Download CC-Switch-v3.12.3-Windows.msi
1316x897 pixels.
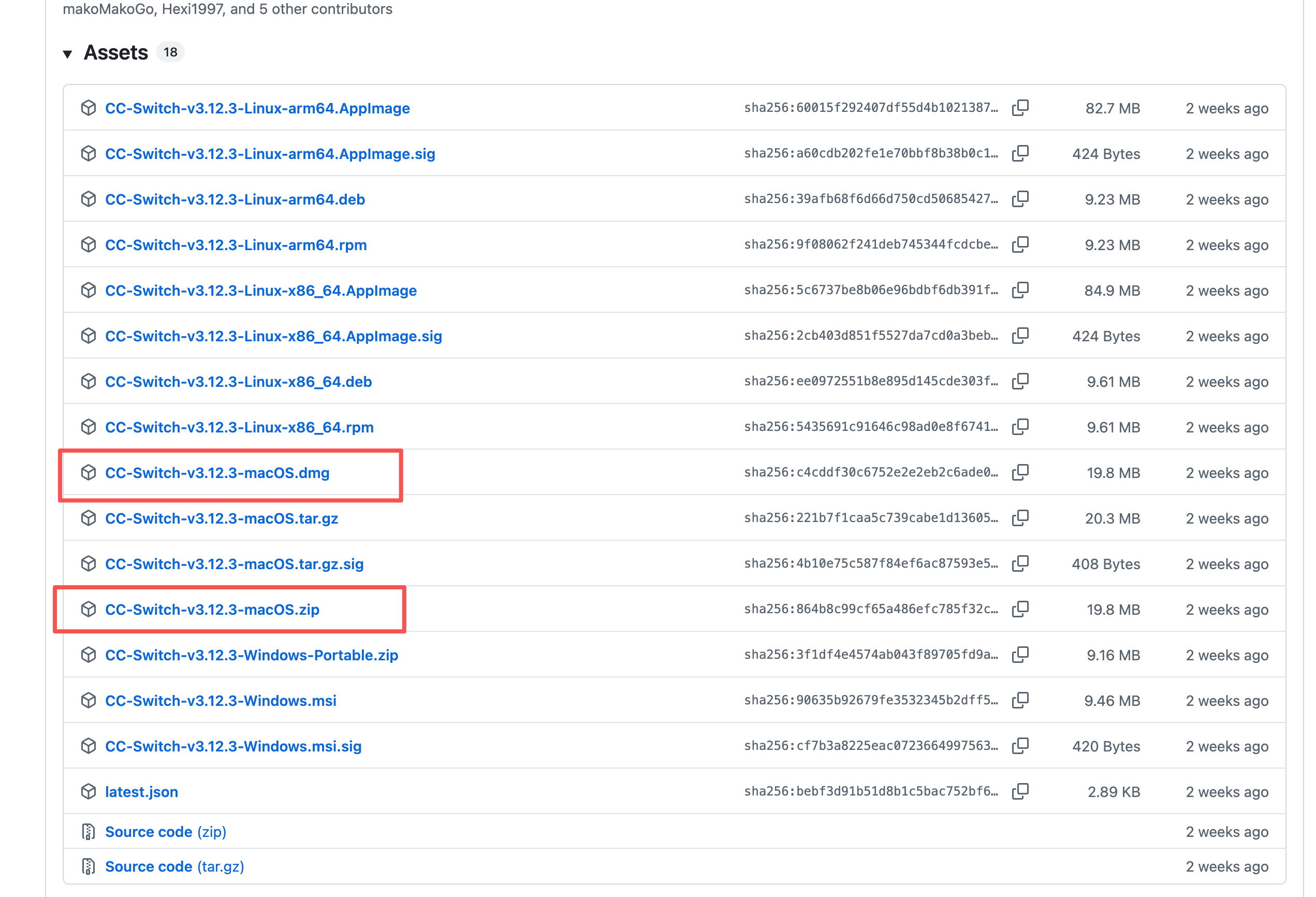click(221, 701)
